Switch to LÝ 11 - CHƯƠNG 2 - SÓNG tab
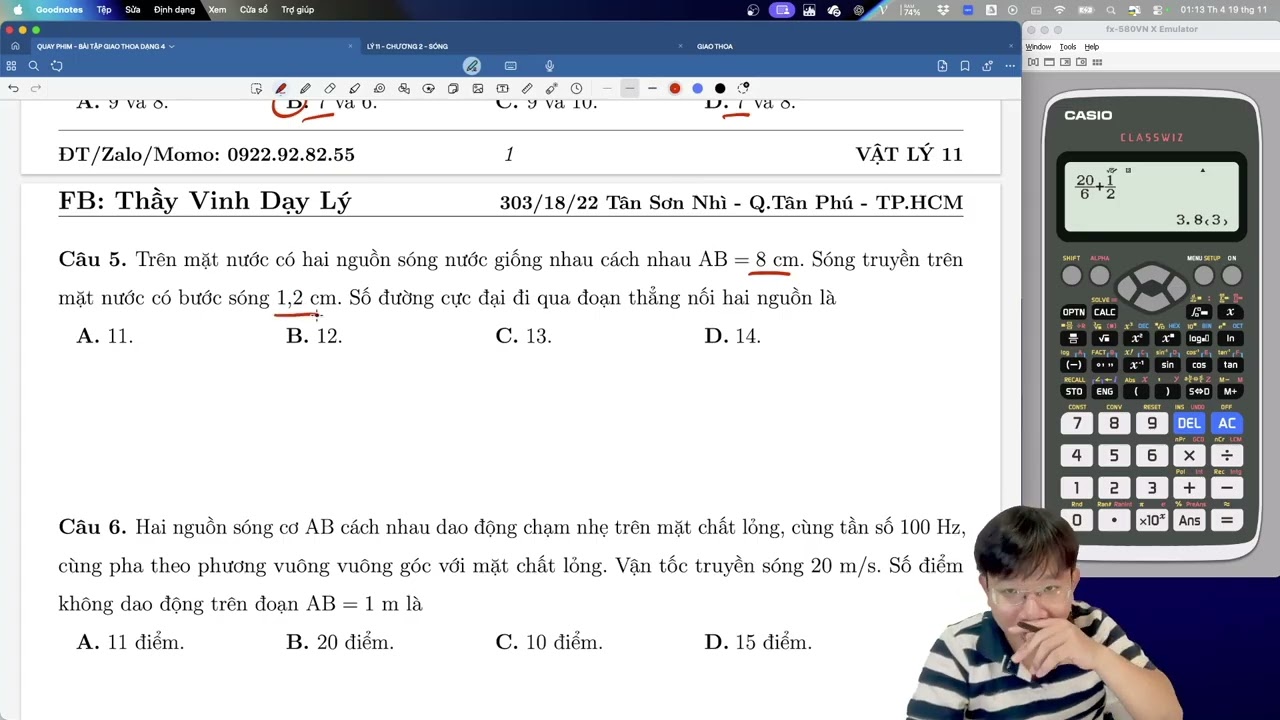Screen dimensions: 1280x720 (x=407, y=47)
